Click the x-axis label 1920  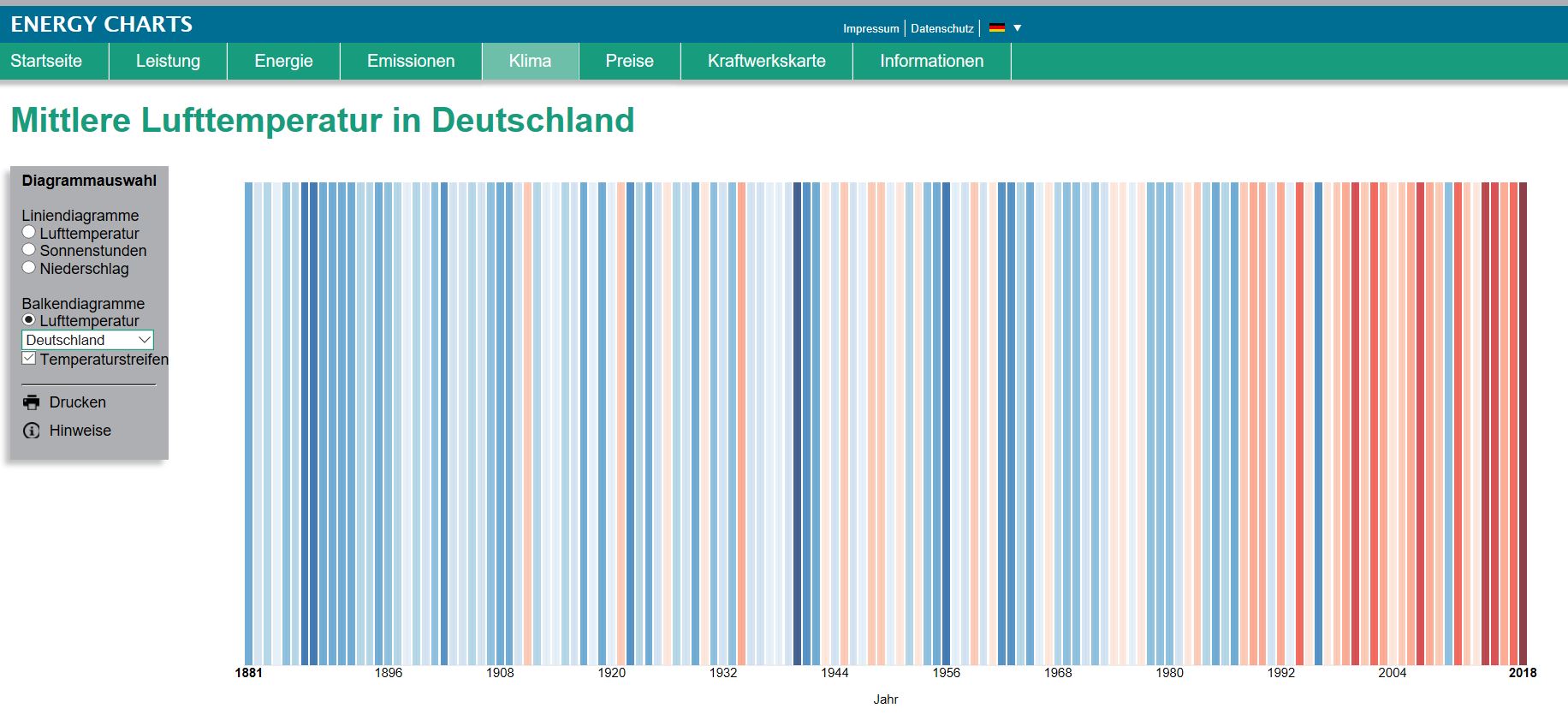611,673
